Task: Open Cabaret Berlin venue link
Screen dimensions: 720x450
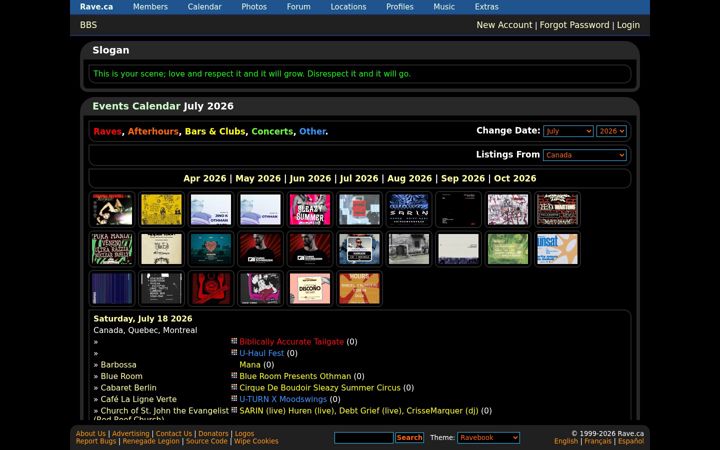Action: [129, 388]
